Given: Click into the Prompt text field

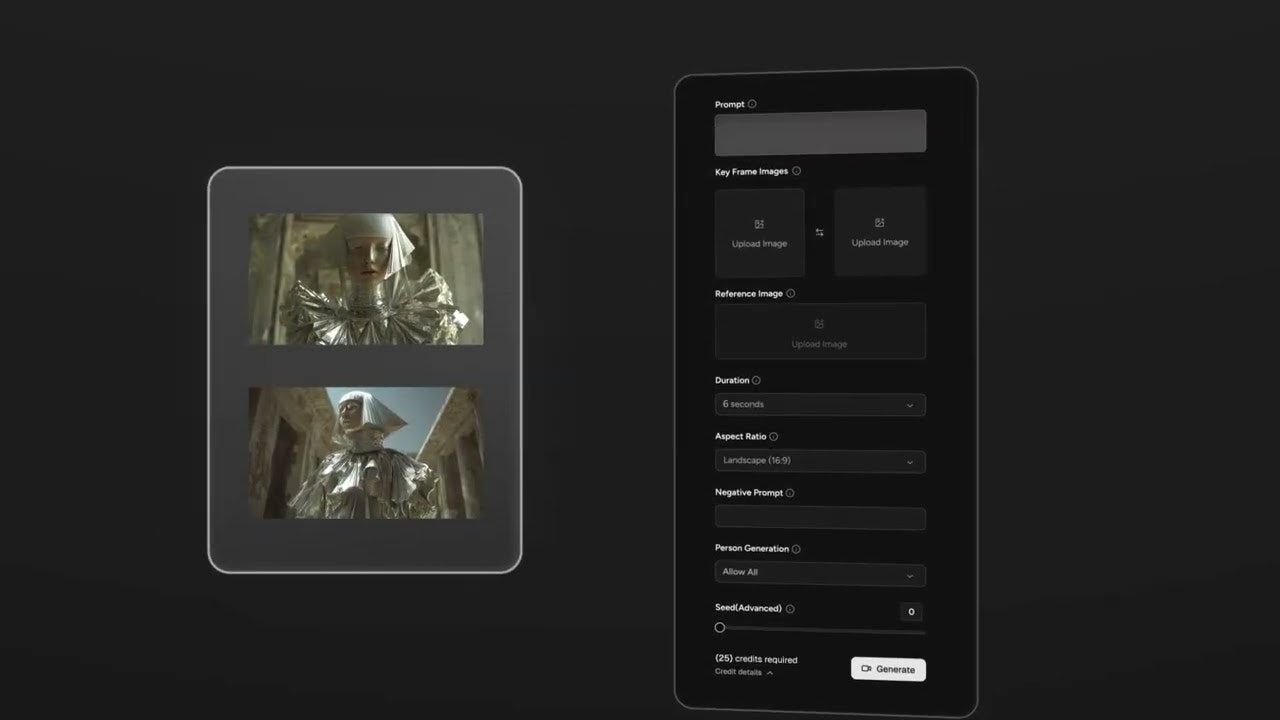Looking at the screenshot, I should pos(819,132).
